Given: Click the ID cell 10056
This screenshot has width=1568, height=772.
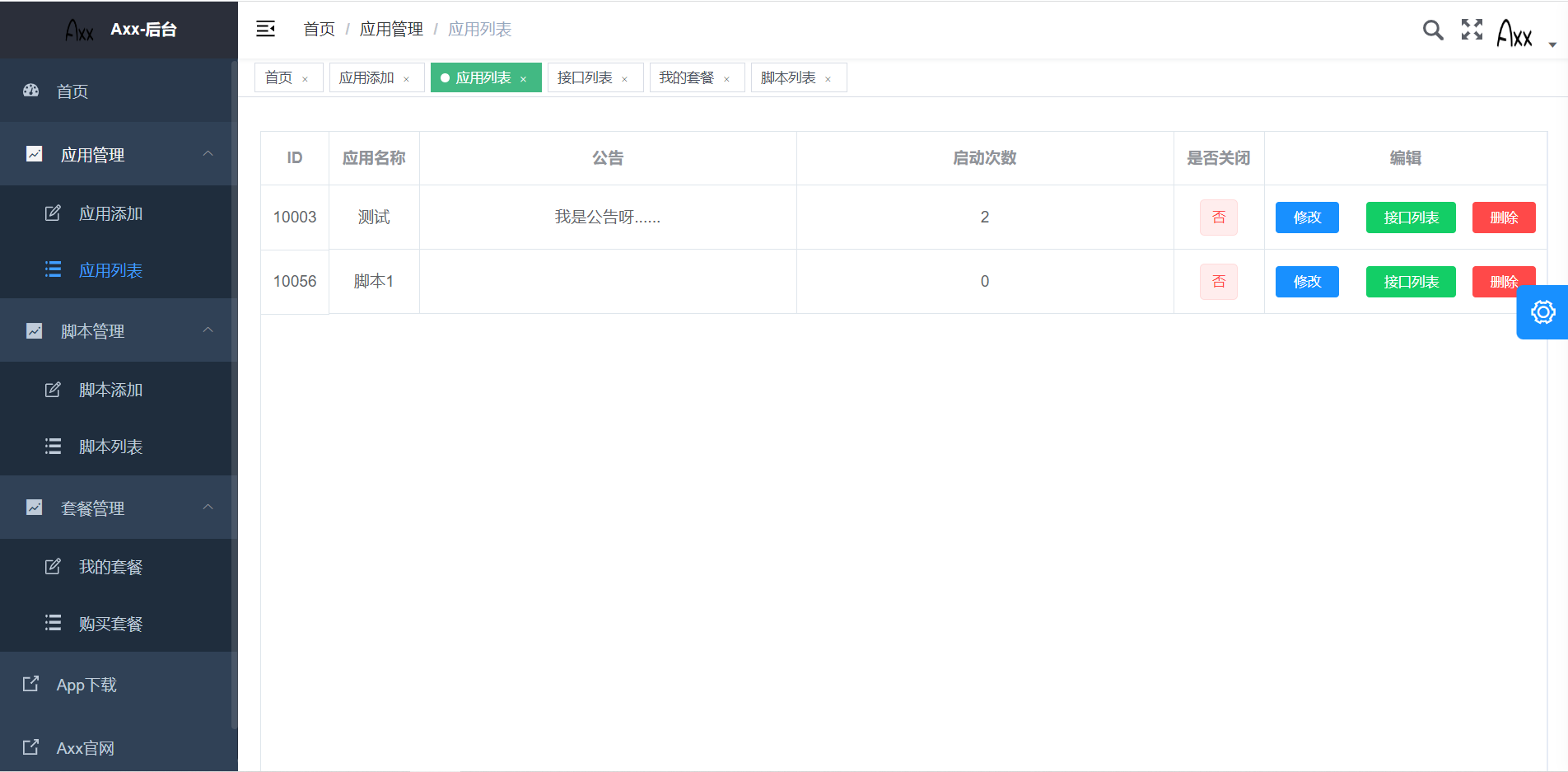Looking at the screenshot, I should [295, 281].
